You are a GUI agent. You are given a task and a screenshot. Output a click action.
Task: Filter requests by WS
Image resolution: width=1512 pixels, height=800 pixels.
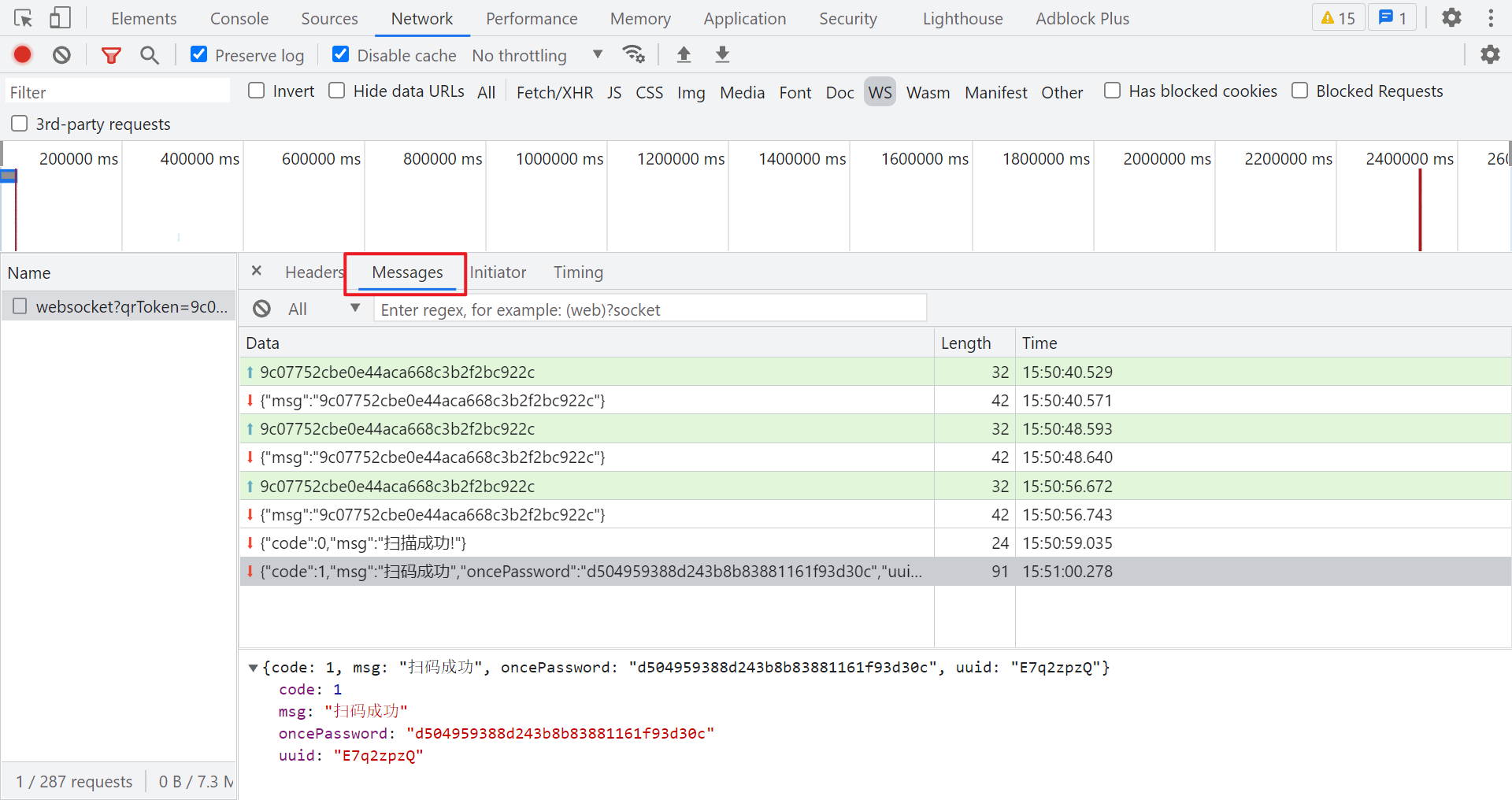coord(880,92)
